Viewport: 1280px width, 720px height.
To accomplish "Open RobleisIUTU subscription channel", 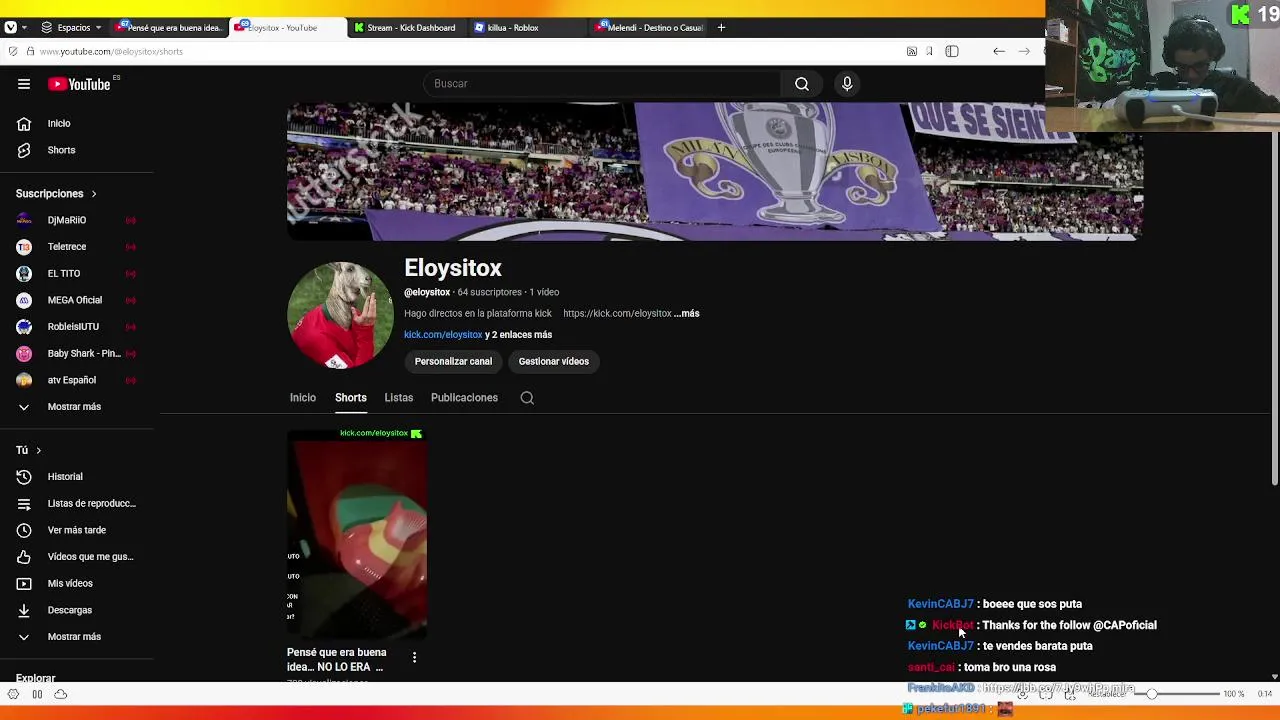I will click(73, 327).
